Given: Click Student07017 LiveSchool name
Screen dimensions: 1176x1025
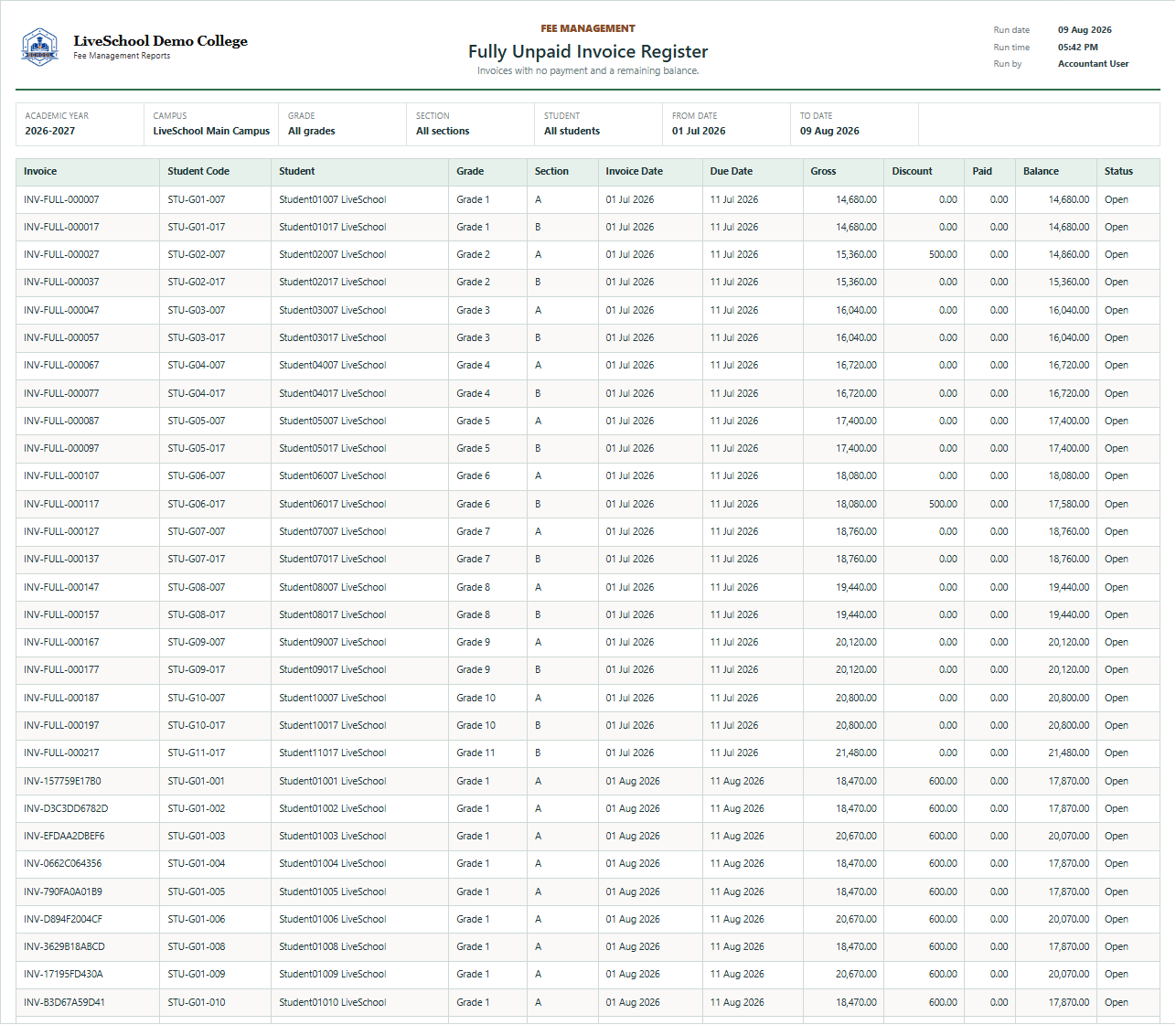Looking at the screenshot, I should click(x=333, y=559).
